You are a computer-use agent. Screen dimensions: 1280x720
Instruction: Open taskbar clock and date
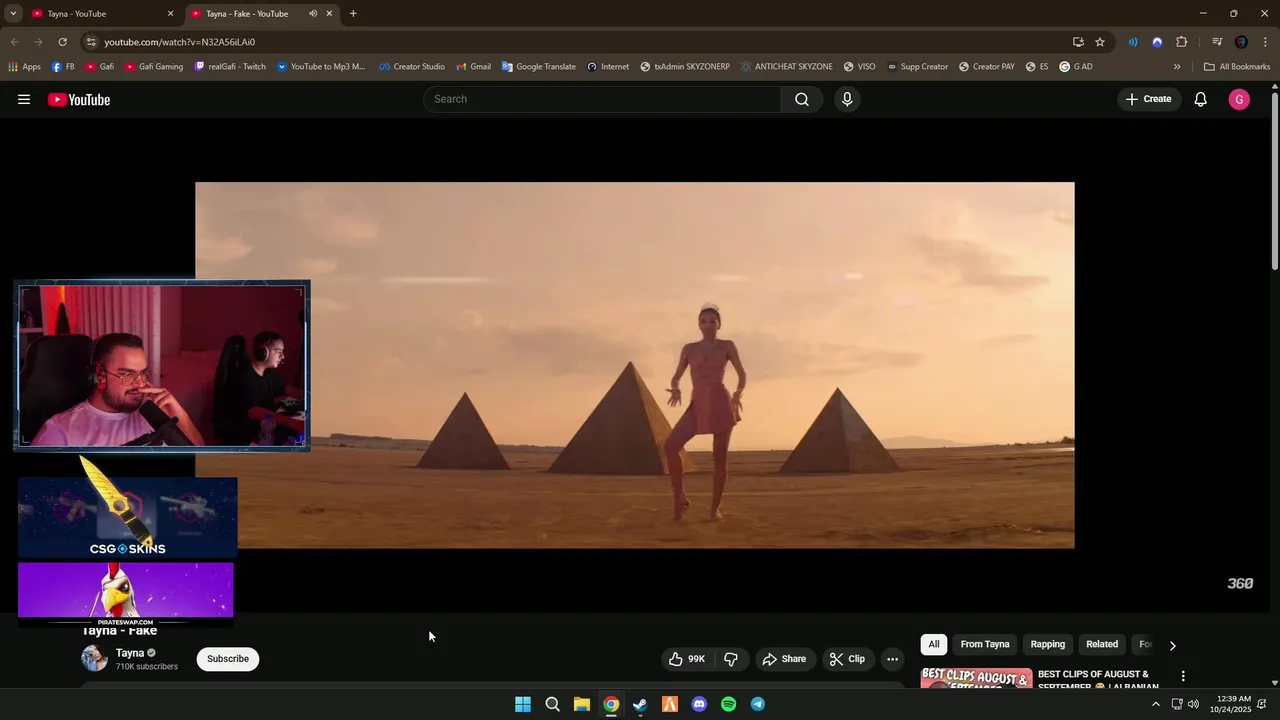click(1230, 704)
